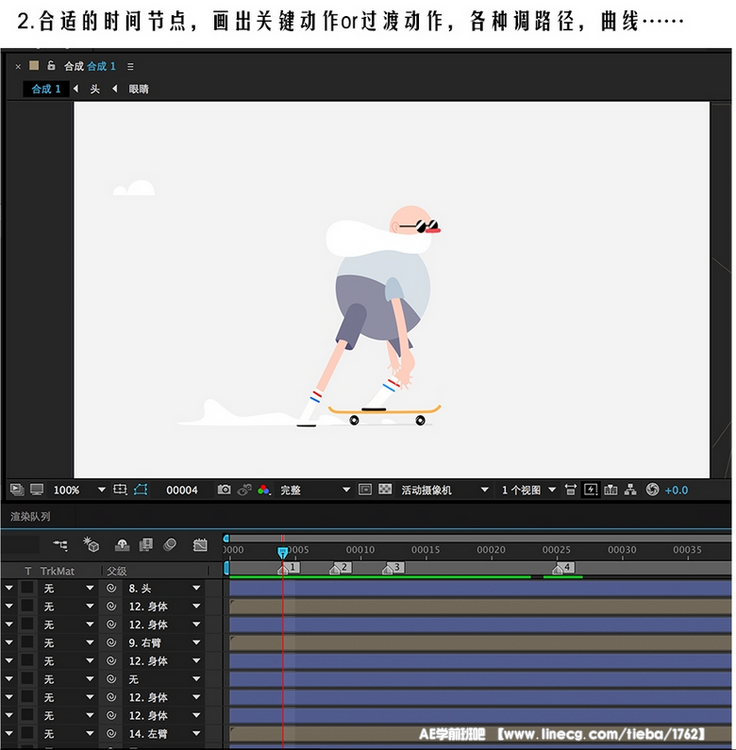The width and height of the screenshot is (736, 750).
Task: Open the composition flowchart icon
Action: [631, 490]
